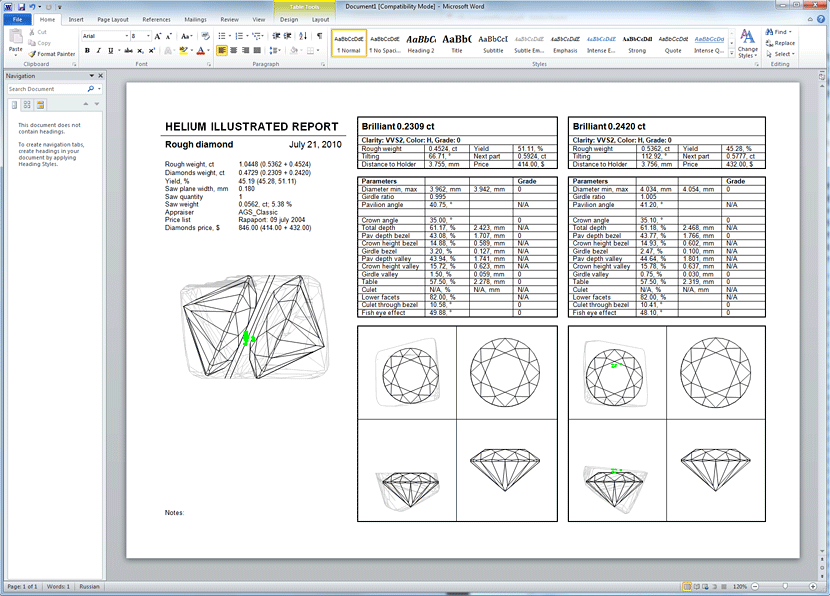Click the Replace button
The height and width of the screenshot is (596, 830).
tap(784, 43)
